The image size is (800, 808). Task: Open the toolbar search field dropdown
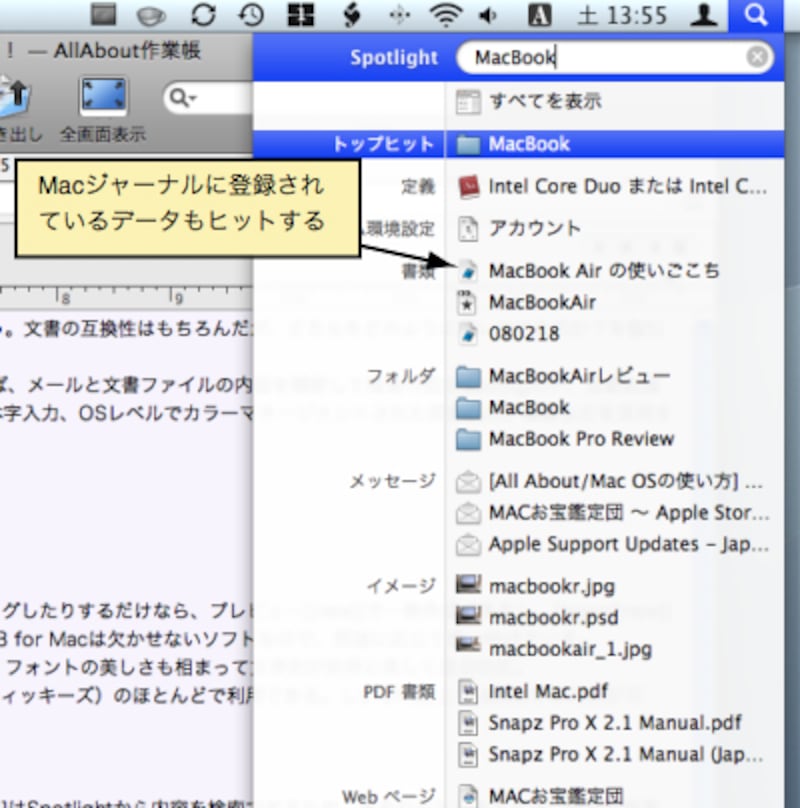tap(183, 98)
